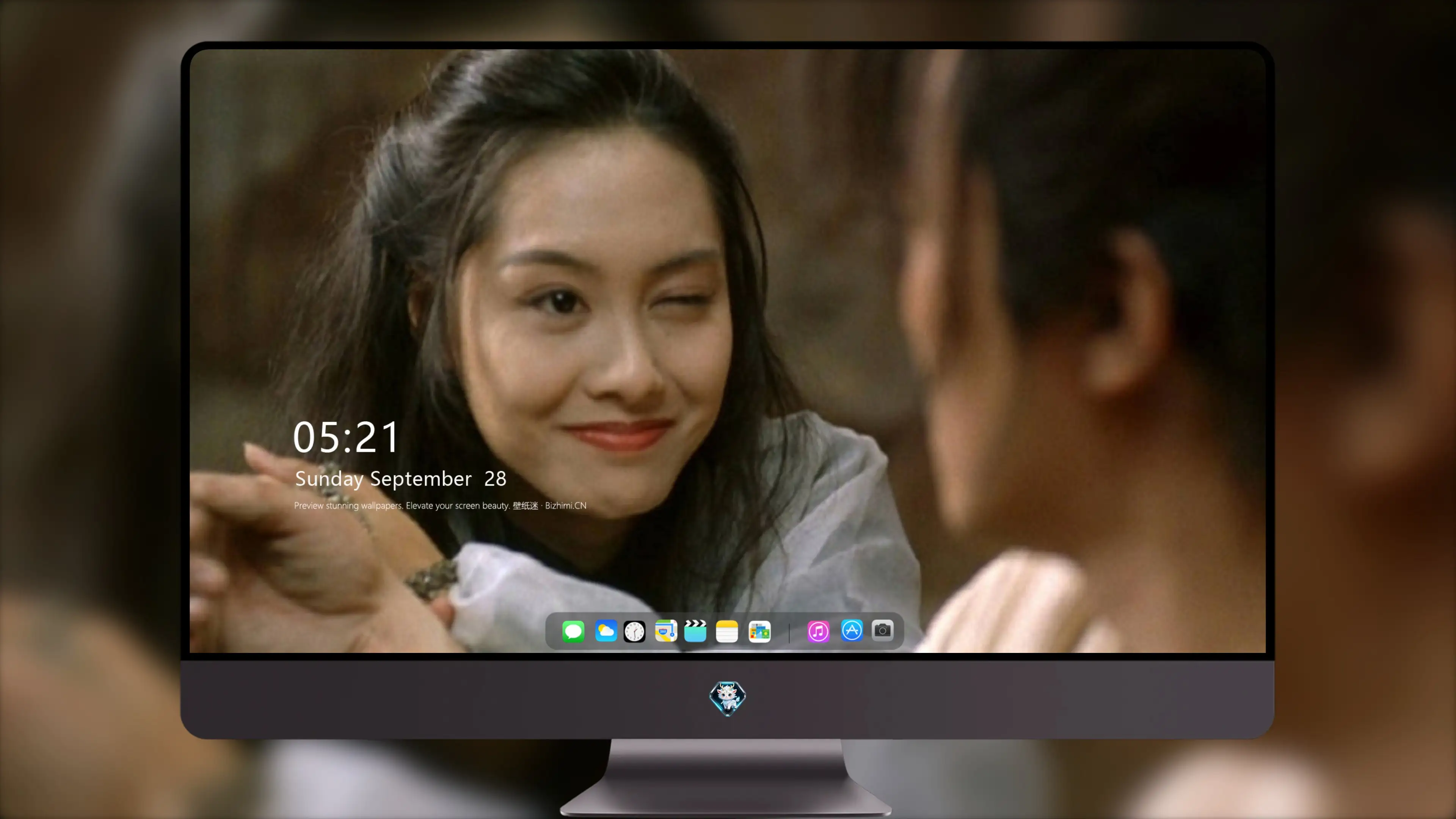This screenshot has width=1456, height=819.
Task: Click the dragon mascot logo on the monitor chin
Action: tap(728, 698)
